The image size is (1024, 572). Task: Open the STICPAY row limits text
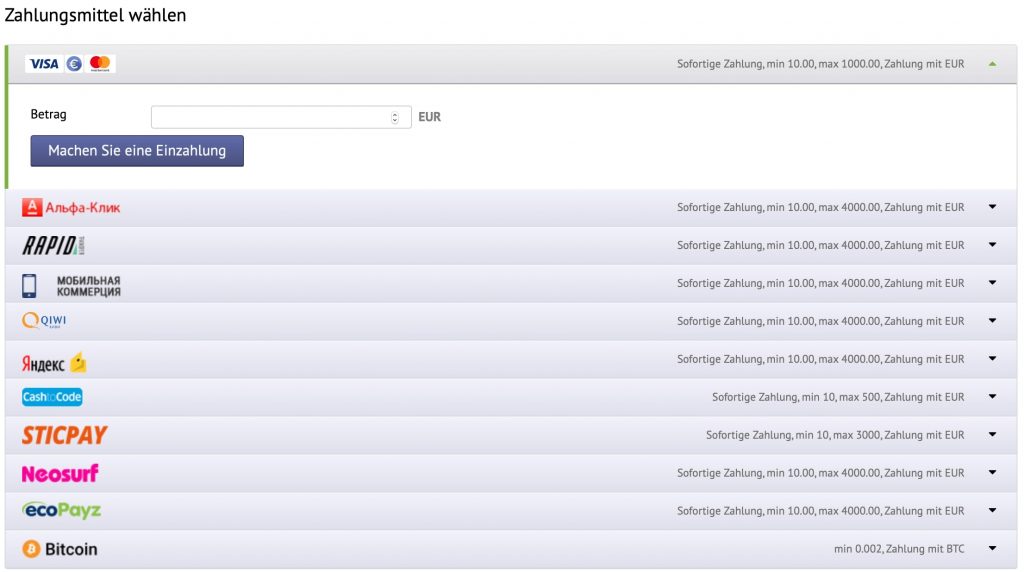(x=834, y=435)
